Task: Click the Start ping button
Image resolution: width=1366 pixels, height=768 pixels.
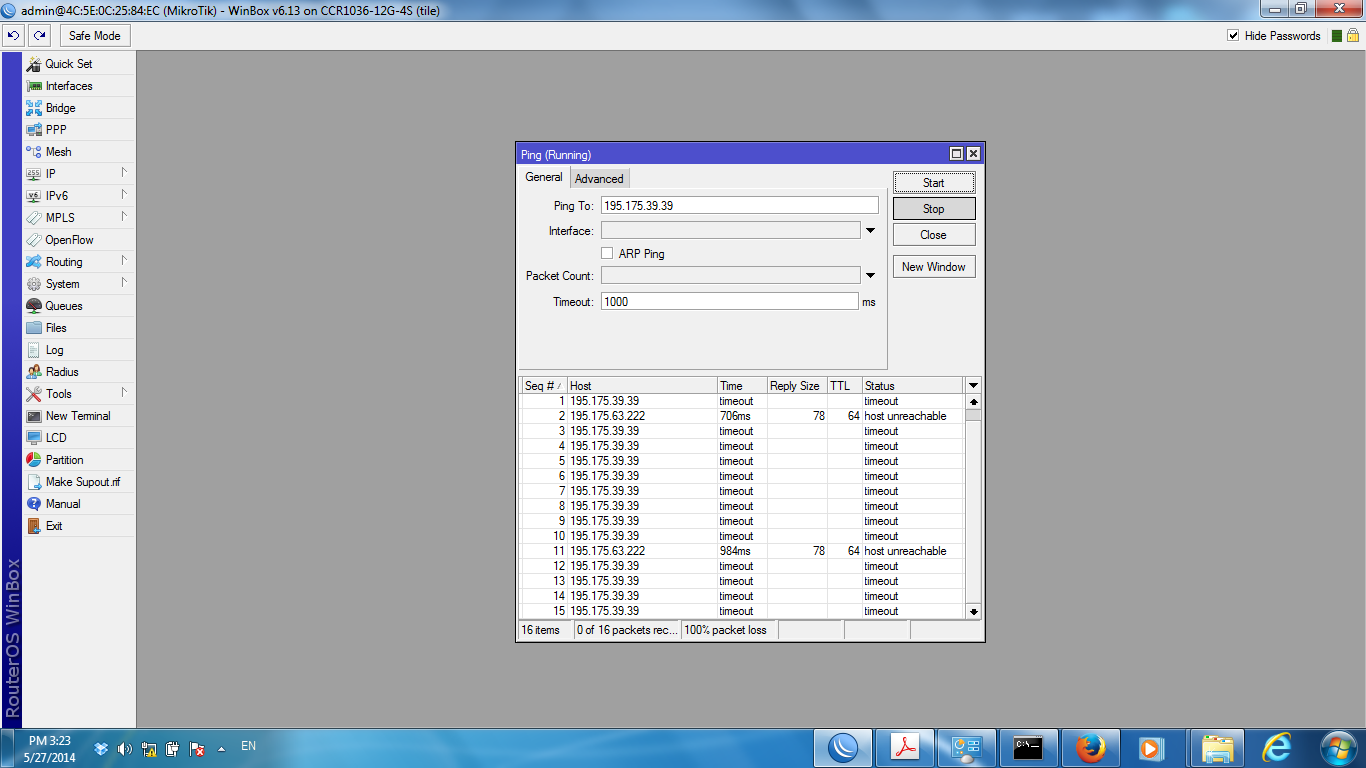Action: [934, 183]
